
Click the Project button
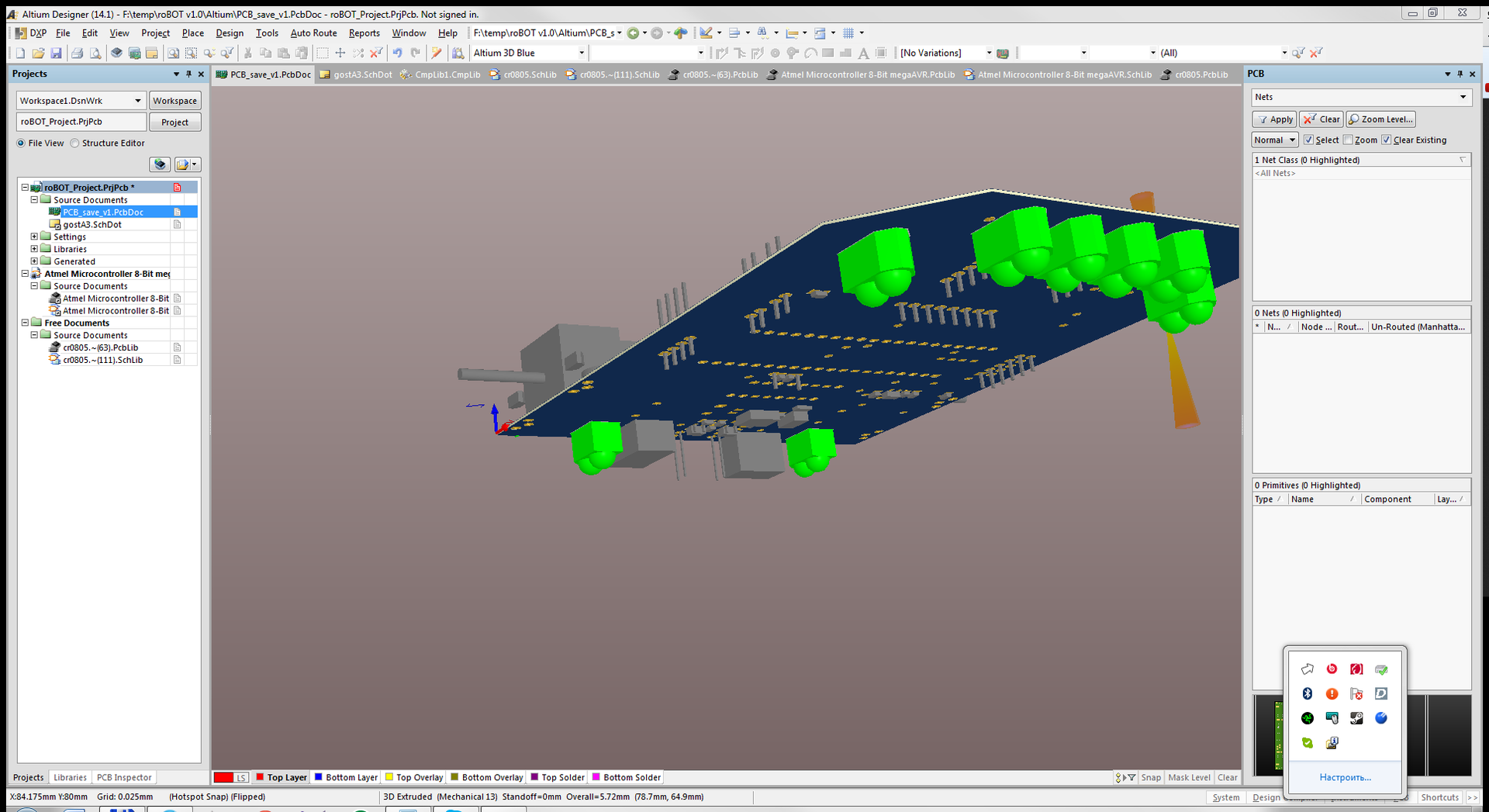174,122
